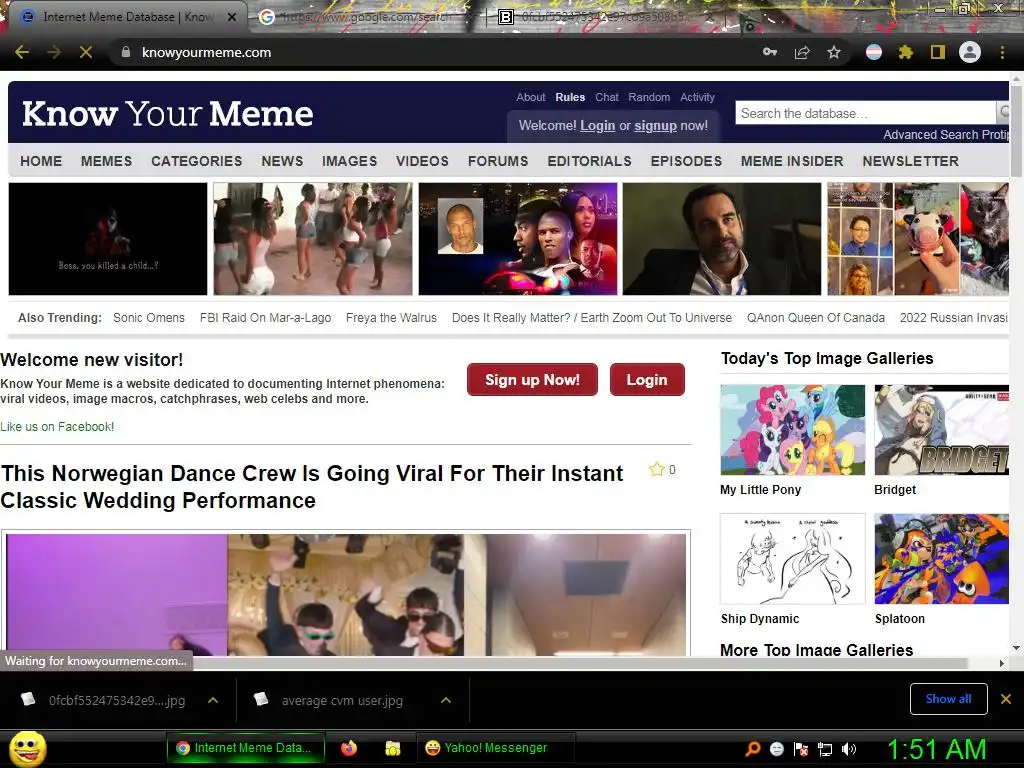This screenshot has width=1024, height=768.
Task: Go to the VIDEOS section
Action: 422,161
